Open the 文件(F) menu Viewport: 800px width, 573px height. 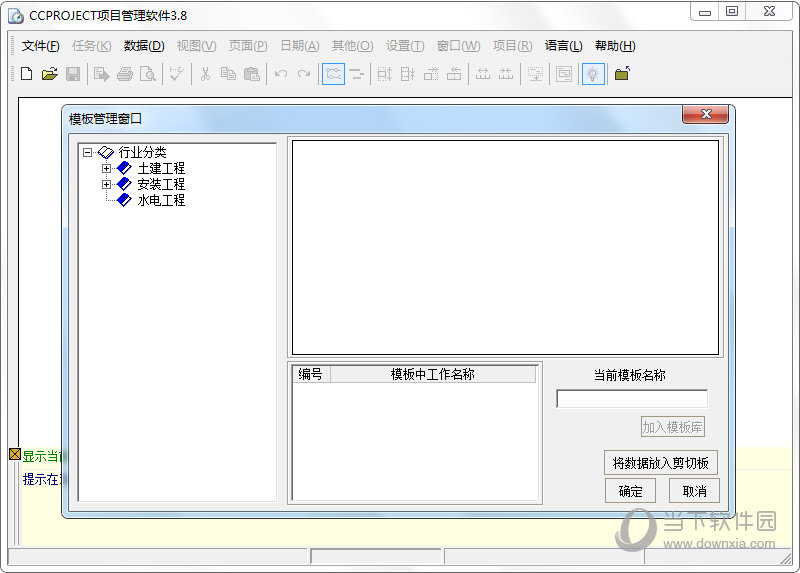[41, 46]
